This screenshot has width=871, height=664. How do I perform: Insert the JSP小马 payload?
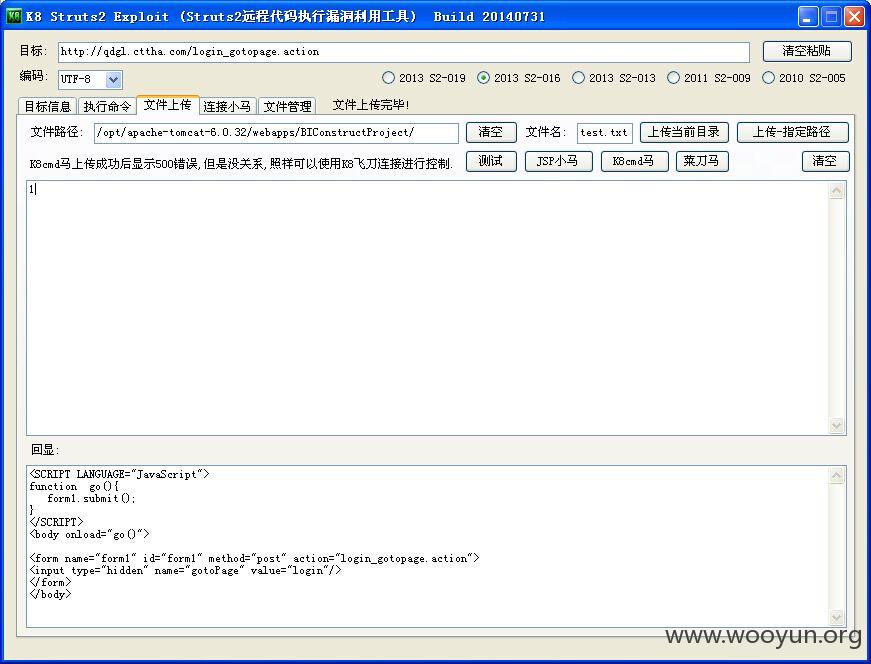[558, 161]
